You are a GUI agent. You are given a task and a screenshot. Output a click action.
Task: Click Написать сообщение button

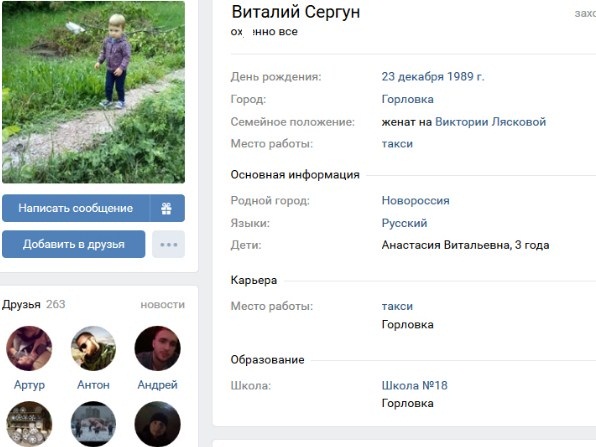76,208
